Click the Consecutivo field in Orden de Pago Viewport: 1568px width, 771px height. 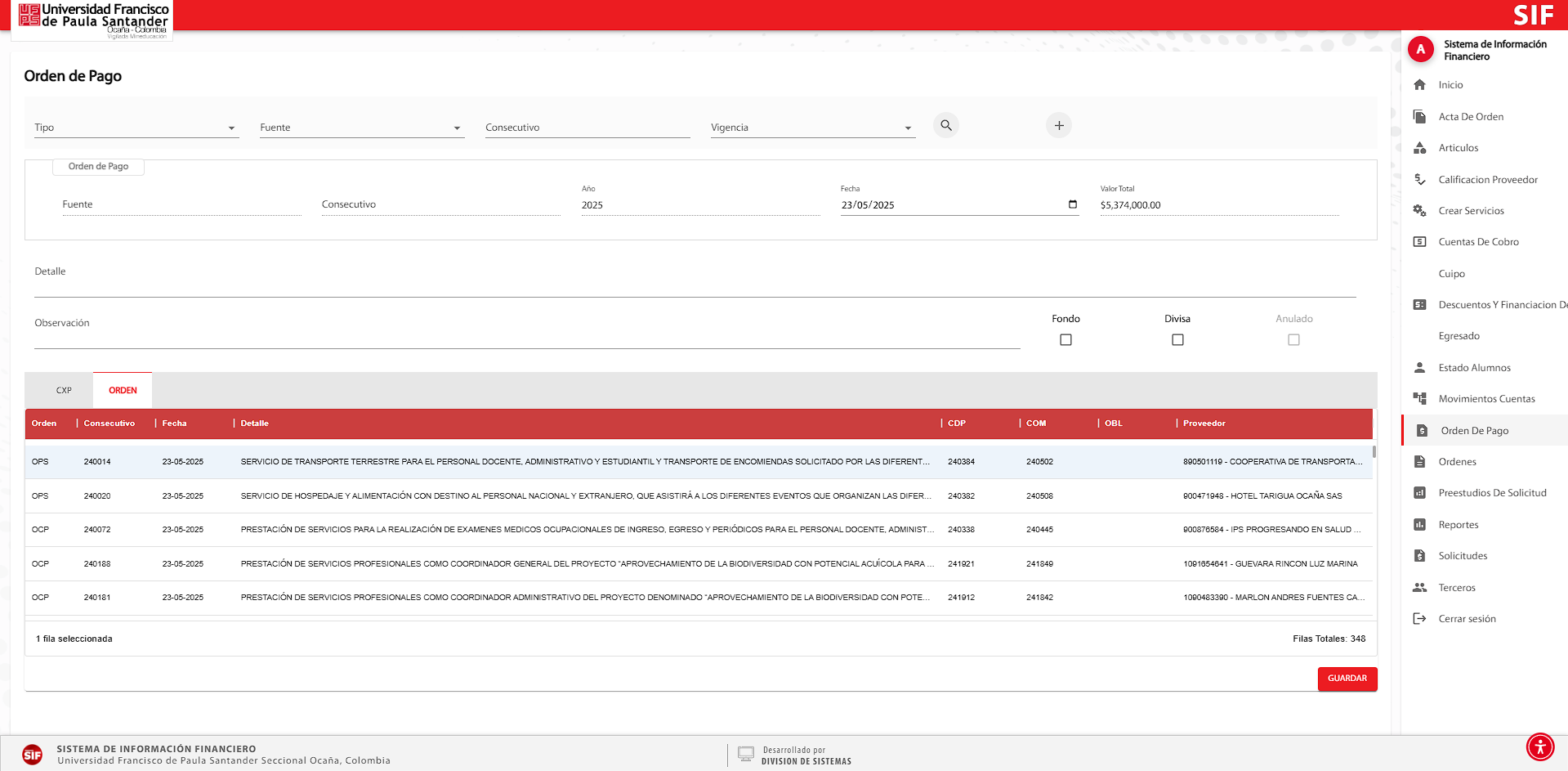(x=440, y=204)
